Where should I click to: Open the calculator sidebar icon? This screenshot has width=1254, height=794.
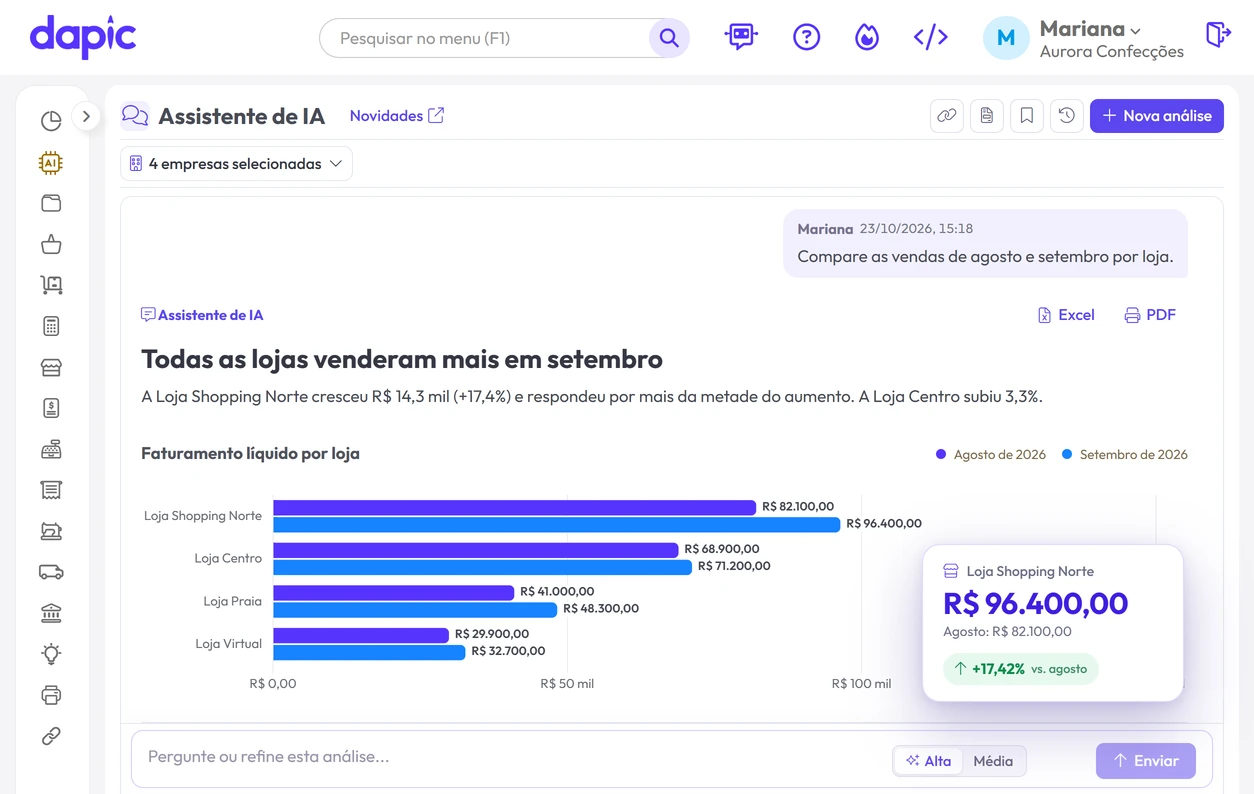(51, 326)
